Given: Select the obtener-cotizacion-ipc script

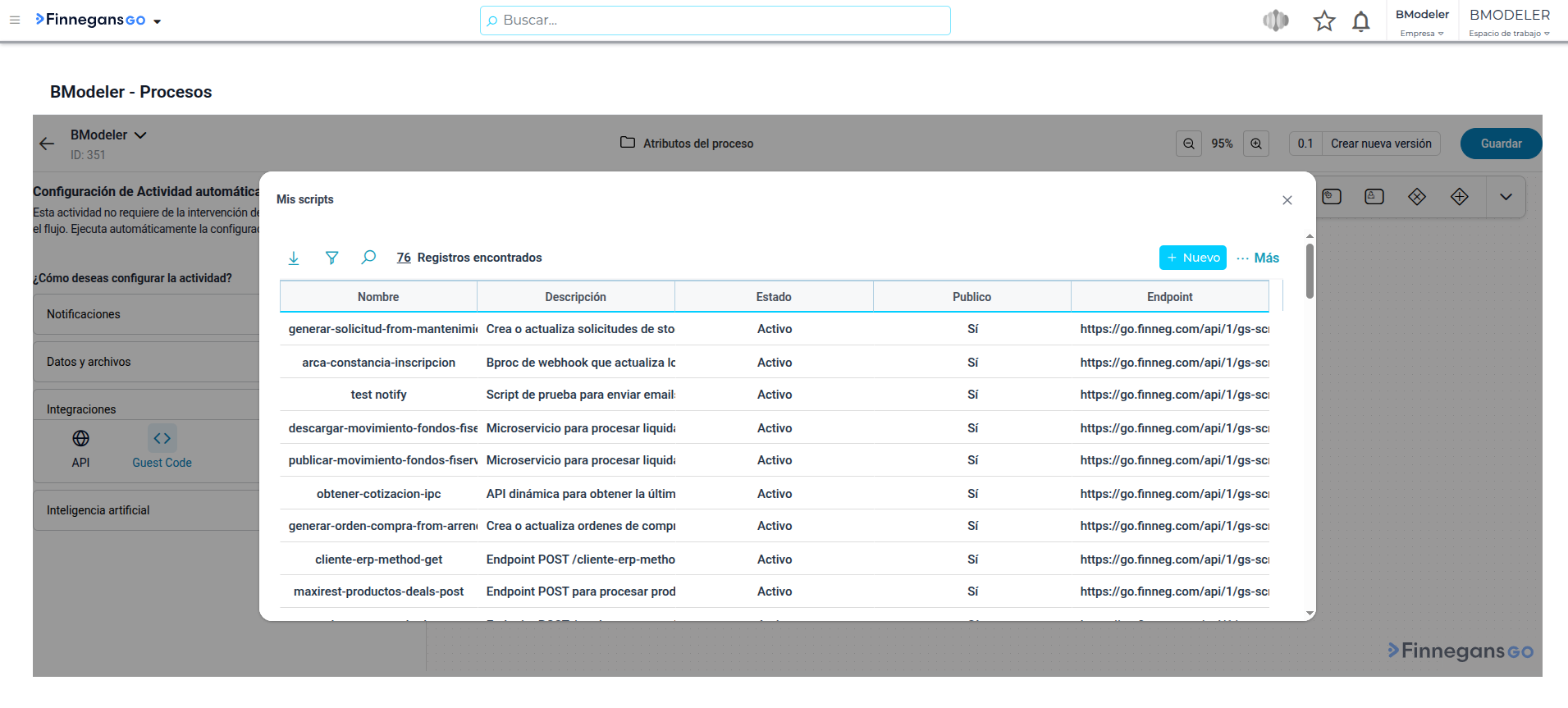Looking at the screenshot, I should point(378,494).
